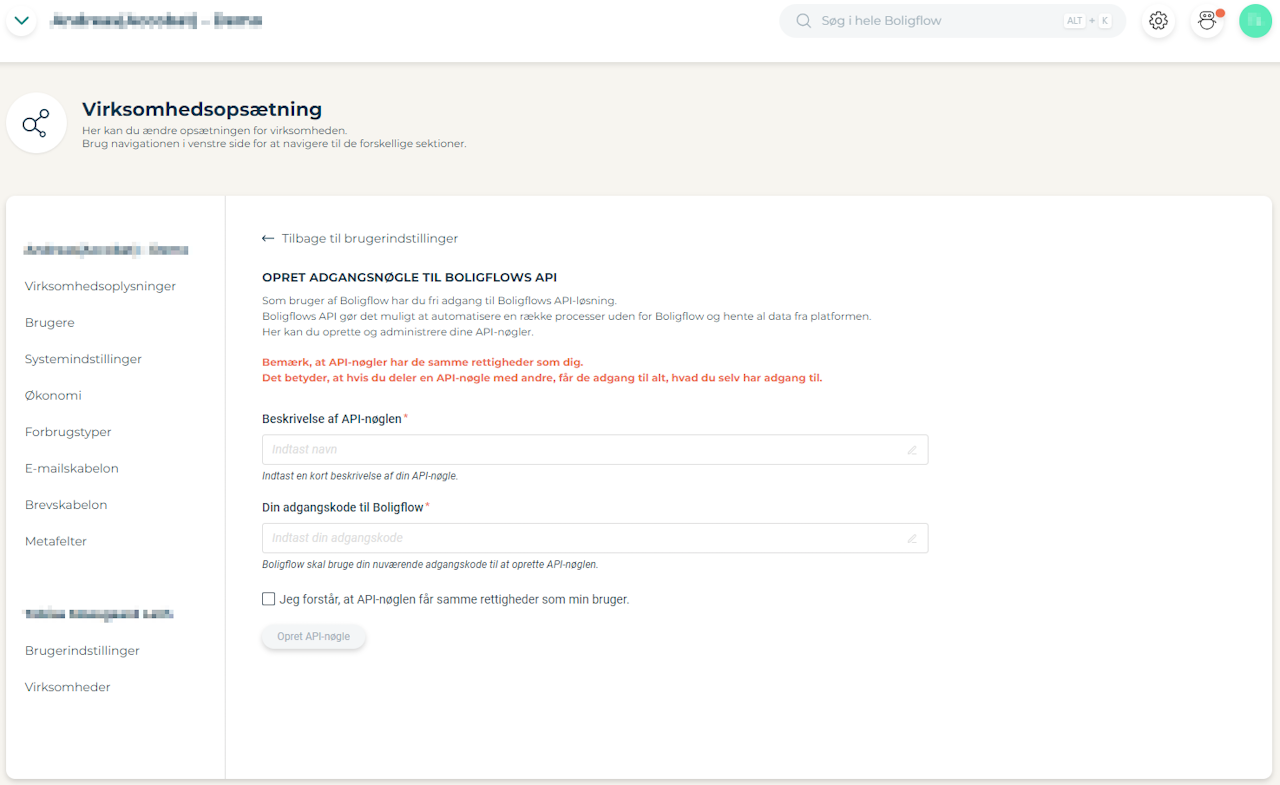
Task: Select Systemindstillinger in the sidebar
Action: pos(83,359)
